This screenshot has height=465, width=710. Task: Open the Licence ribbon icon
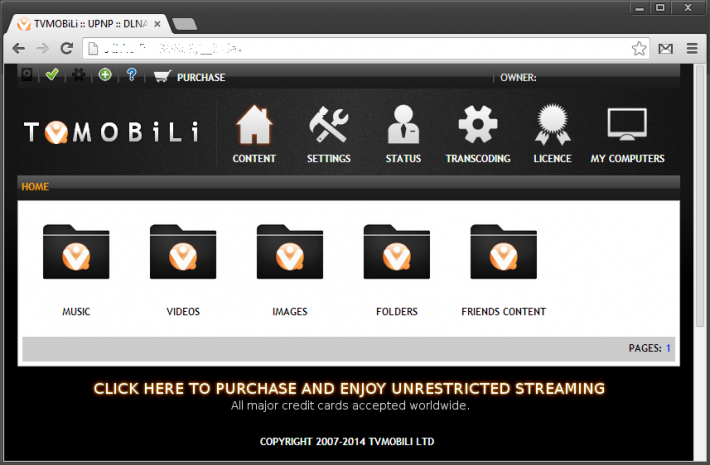[x=552, y=125]
